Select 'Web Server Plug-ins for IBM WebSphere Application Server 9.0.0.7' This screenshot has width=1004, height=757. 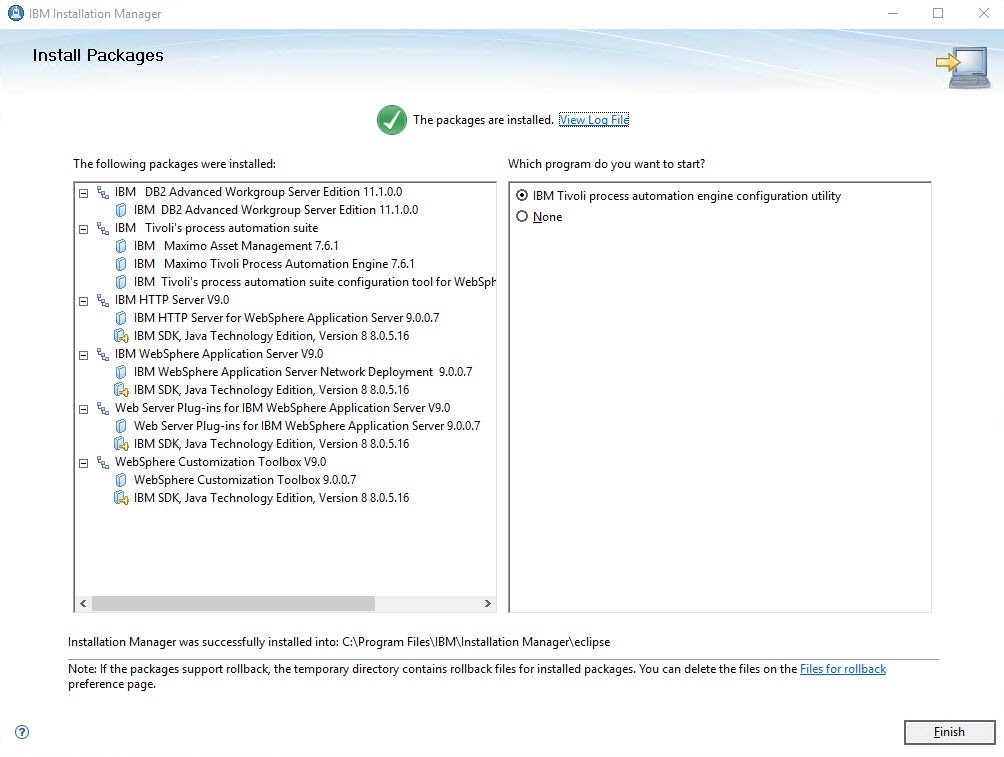pos(307,426)
